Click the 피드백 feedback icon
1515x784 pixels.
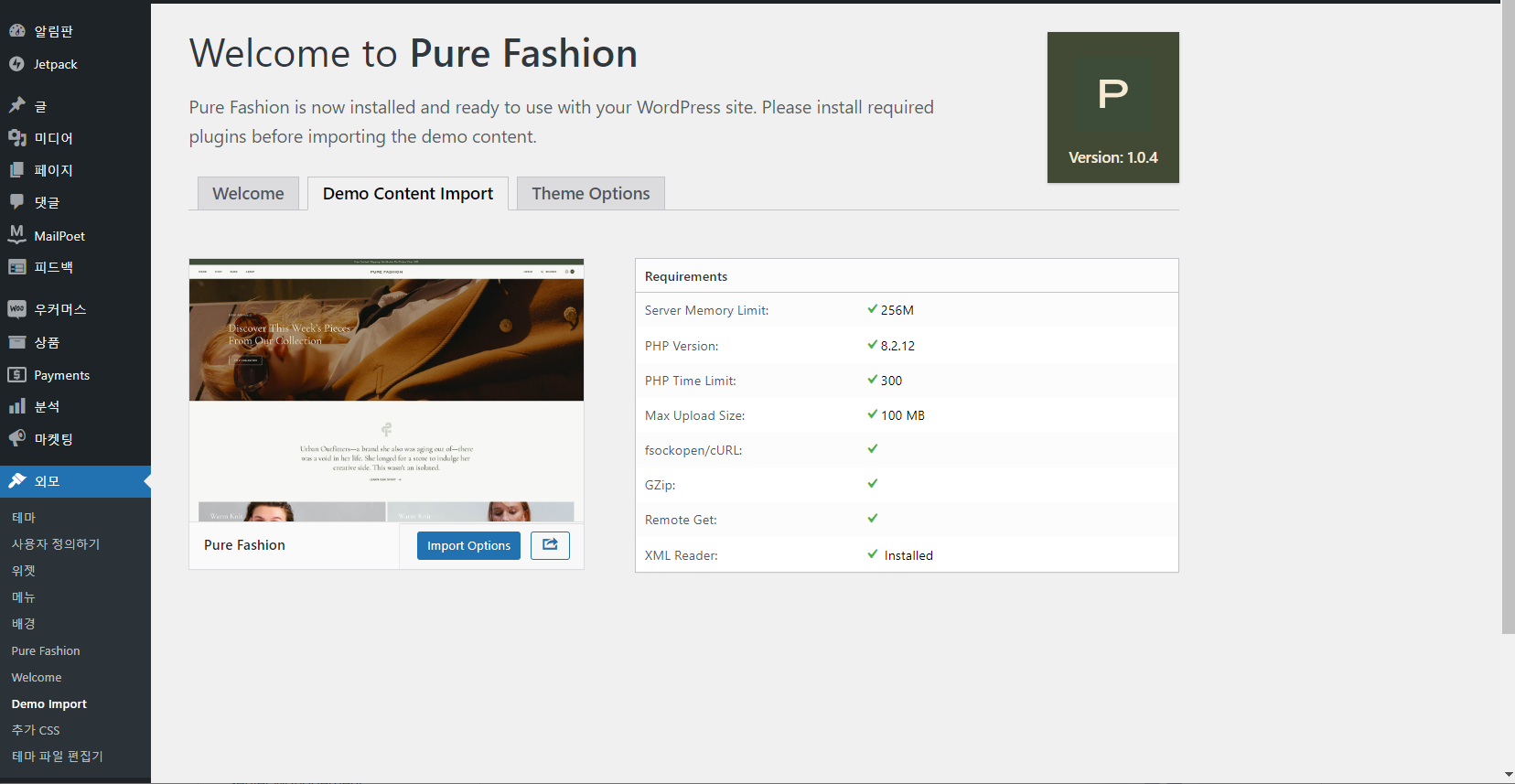16,267
